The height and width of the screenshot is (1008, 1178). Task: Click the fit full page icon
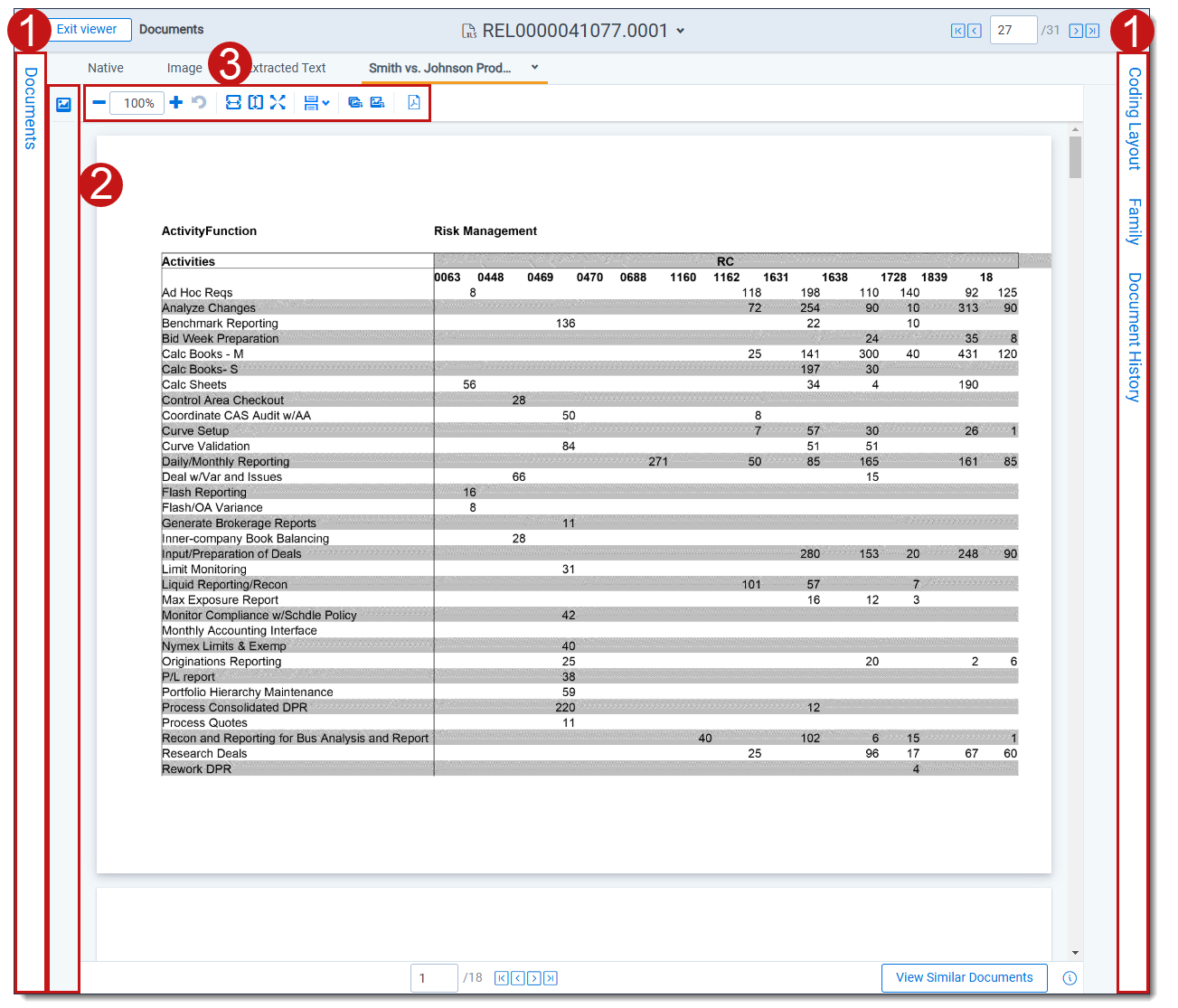278,103
